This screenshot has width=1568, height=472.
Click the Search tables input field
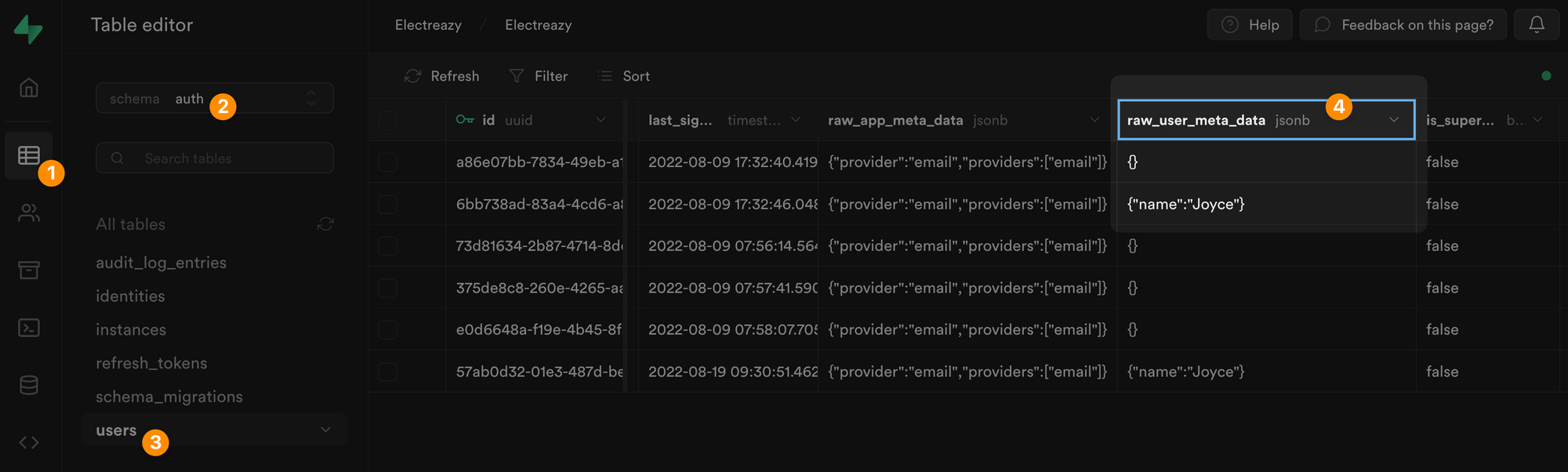click(x=214, y=158)
